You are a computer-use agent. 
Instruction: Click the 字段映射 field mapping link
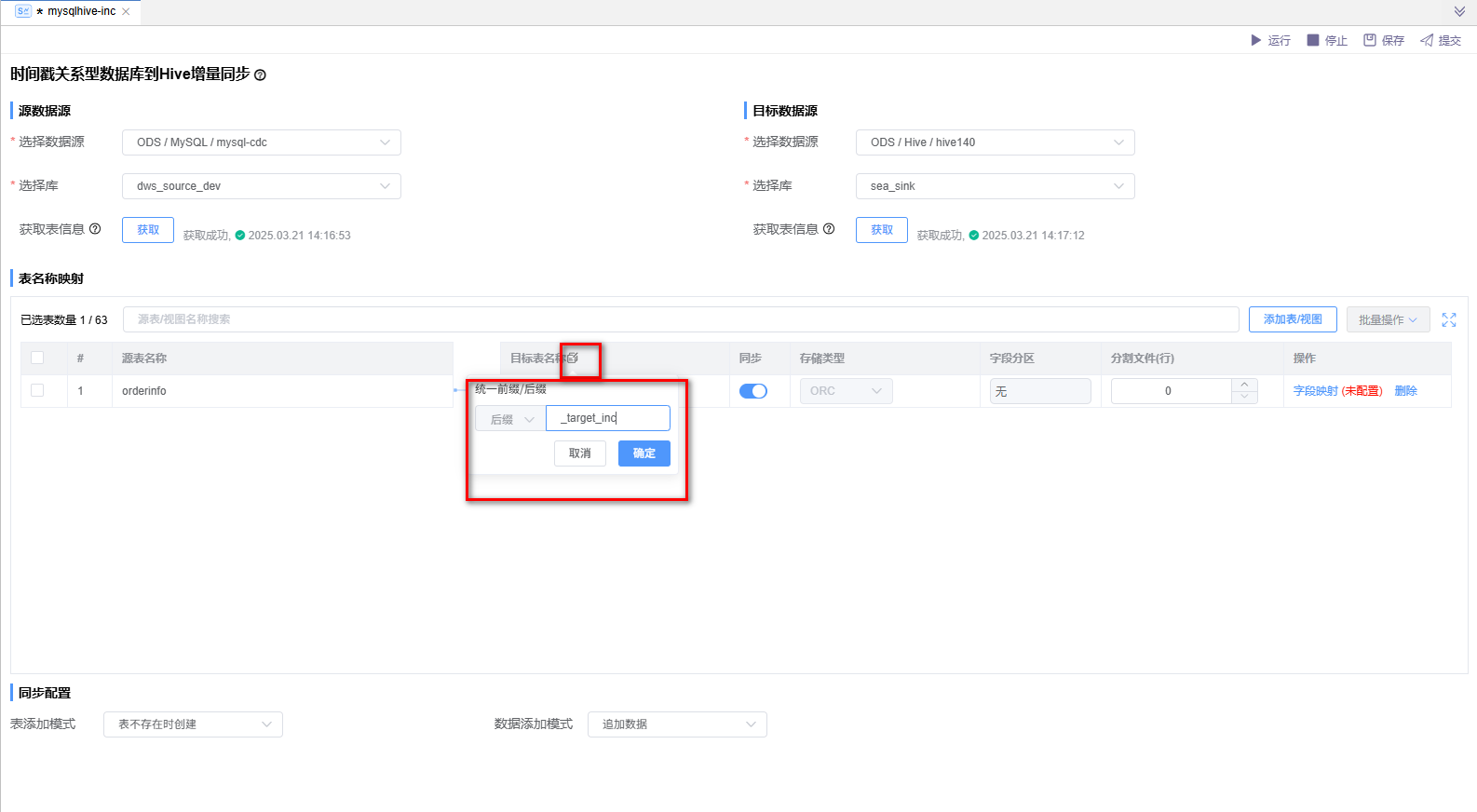coord(1315,391)
